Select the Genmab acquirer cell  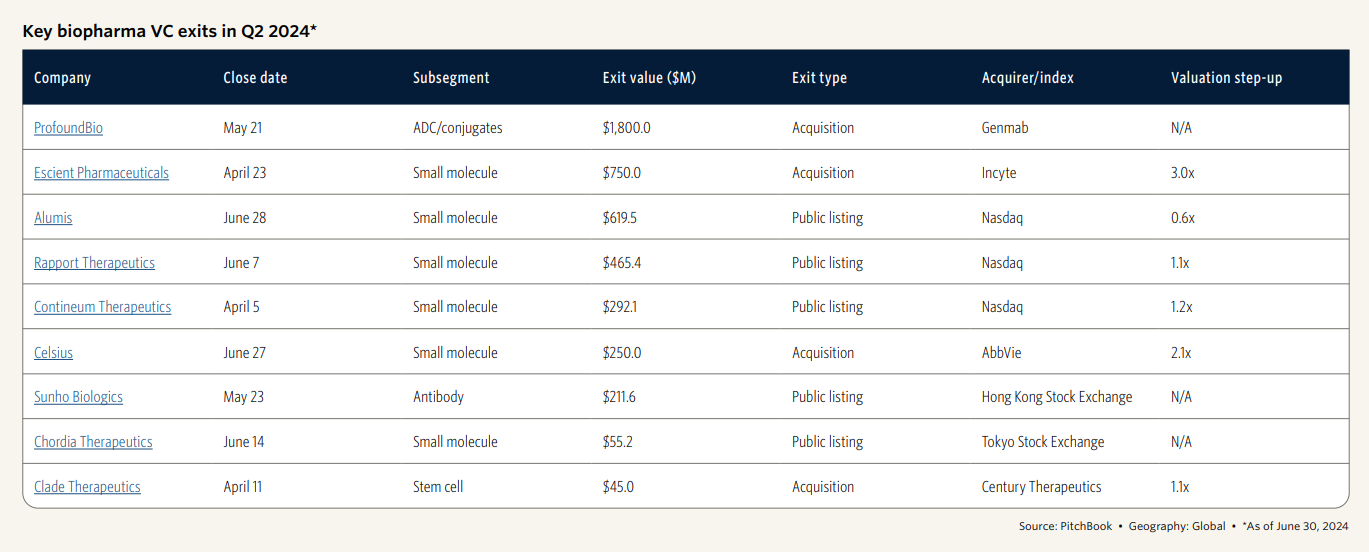tap(1007, 128)
